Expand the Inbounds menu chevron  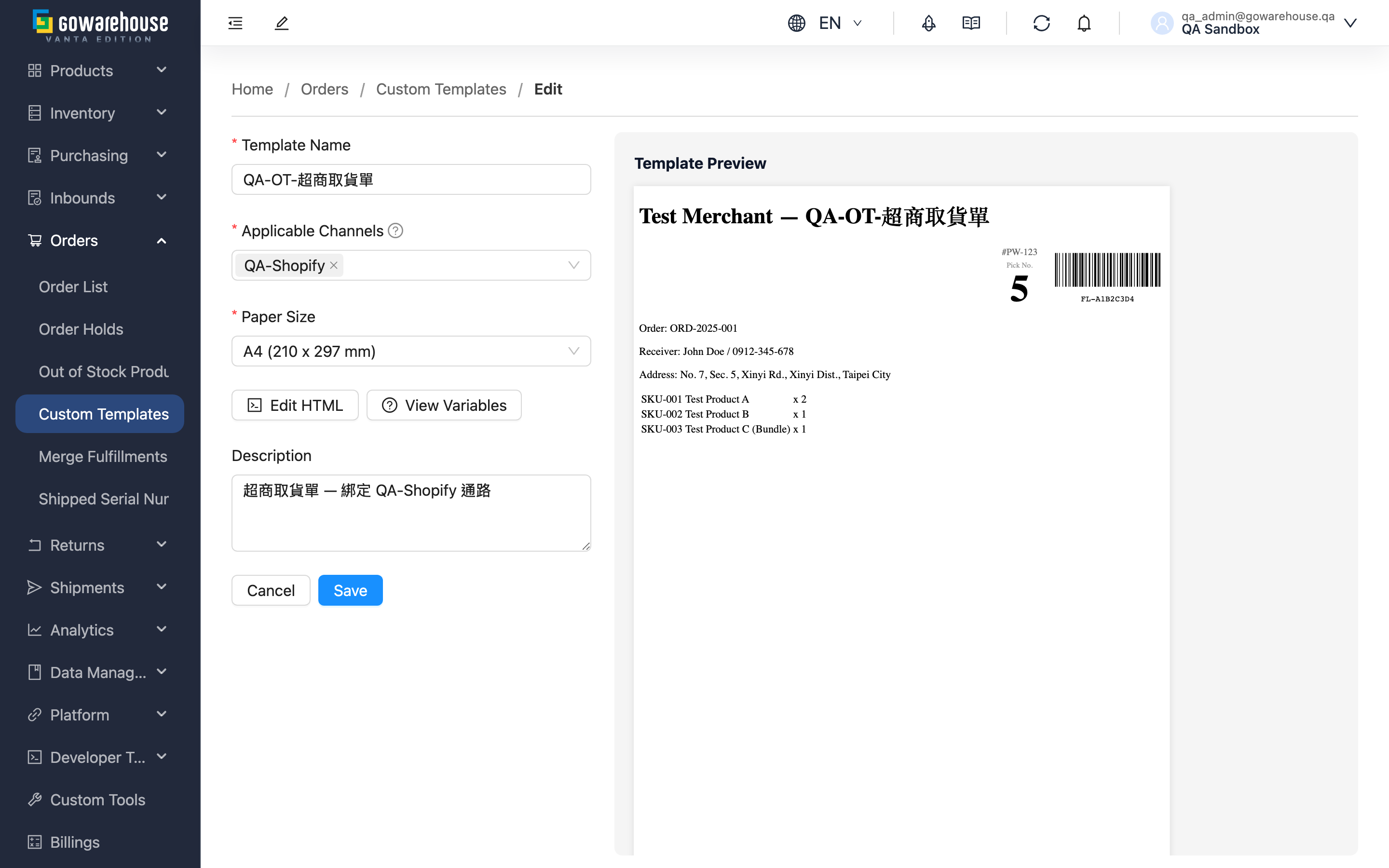click(x=162, y=197)
